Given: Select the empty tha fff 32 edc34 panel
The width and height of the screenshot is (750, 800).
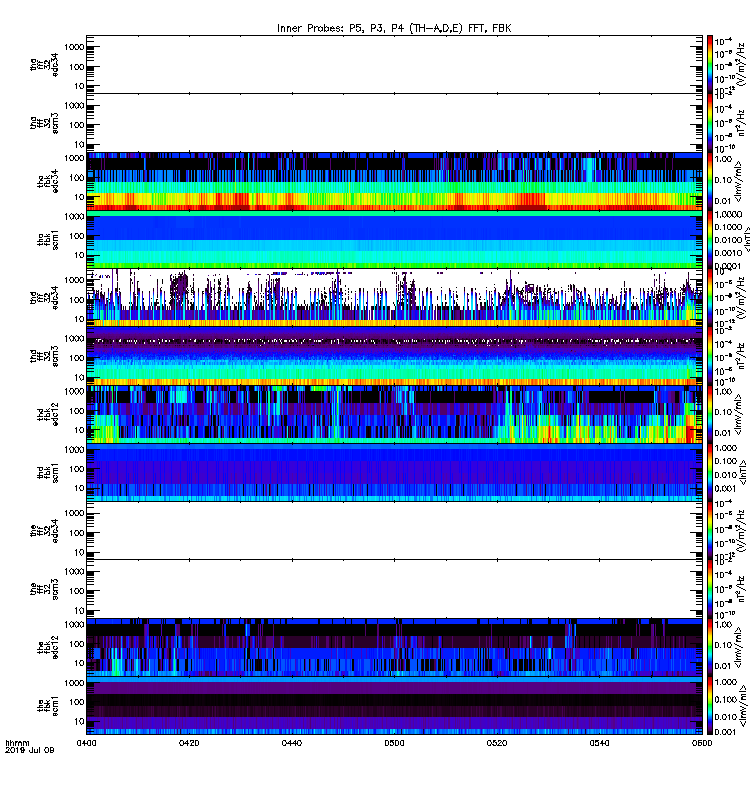Looking at the screenshot, I should click(394, 64).
